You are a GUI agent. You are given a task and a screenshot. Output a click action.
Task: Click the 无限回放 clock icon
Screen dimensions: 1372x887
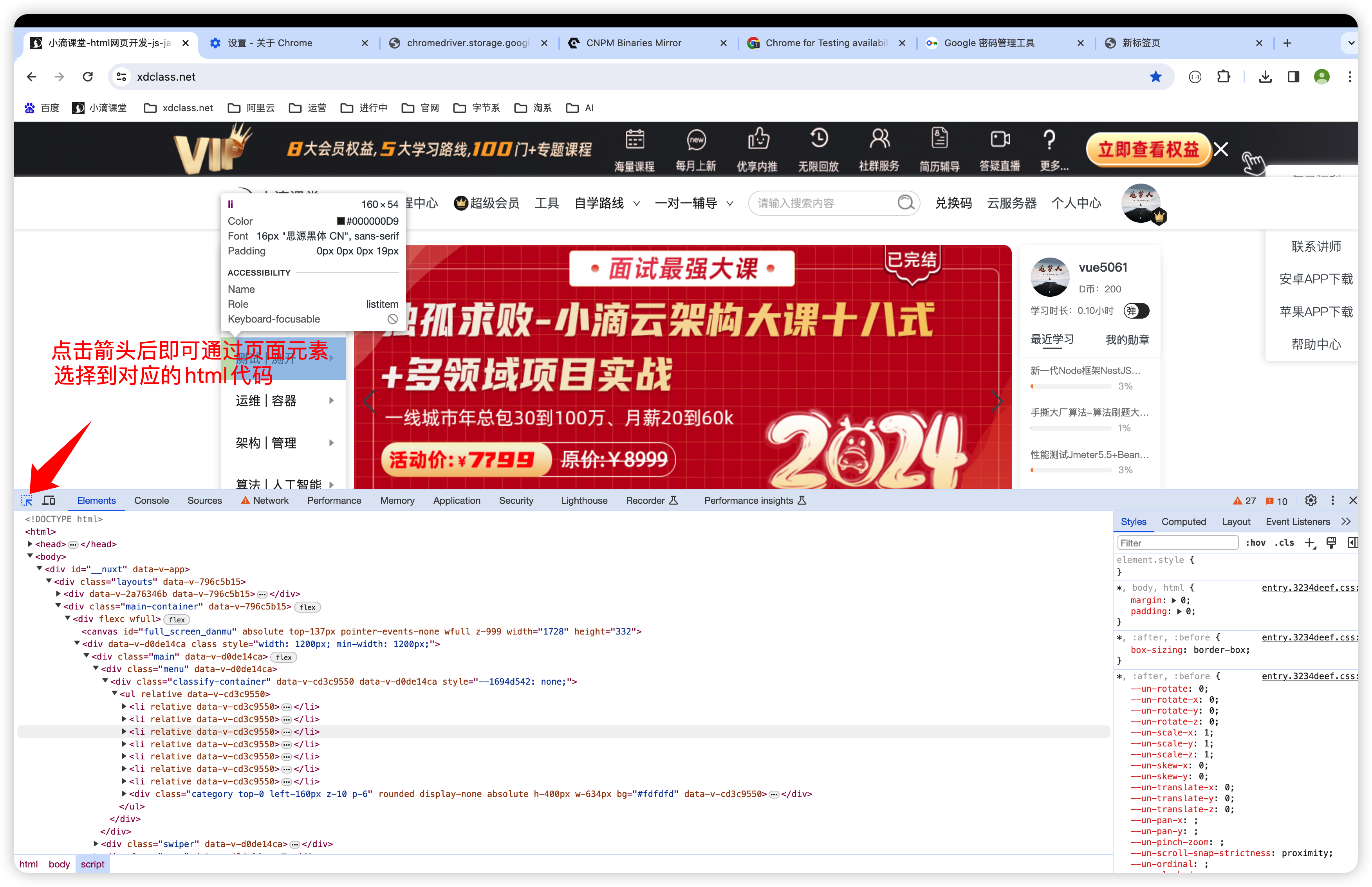(x=818, y=138)
